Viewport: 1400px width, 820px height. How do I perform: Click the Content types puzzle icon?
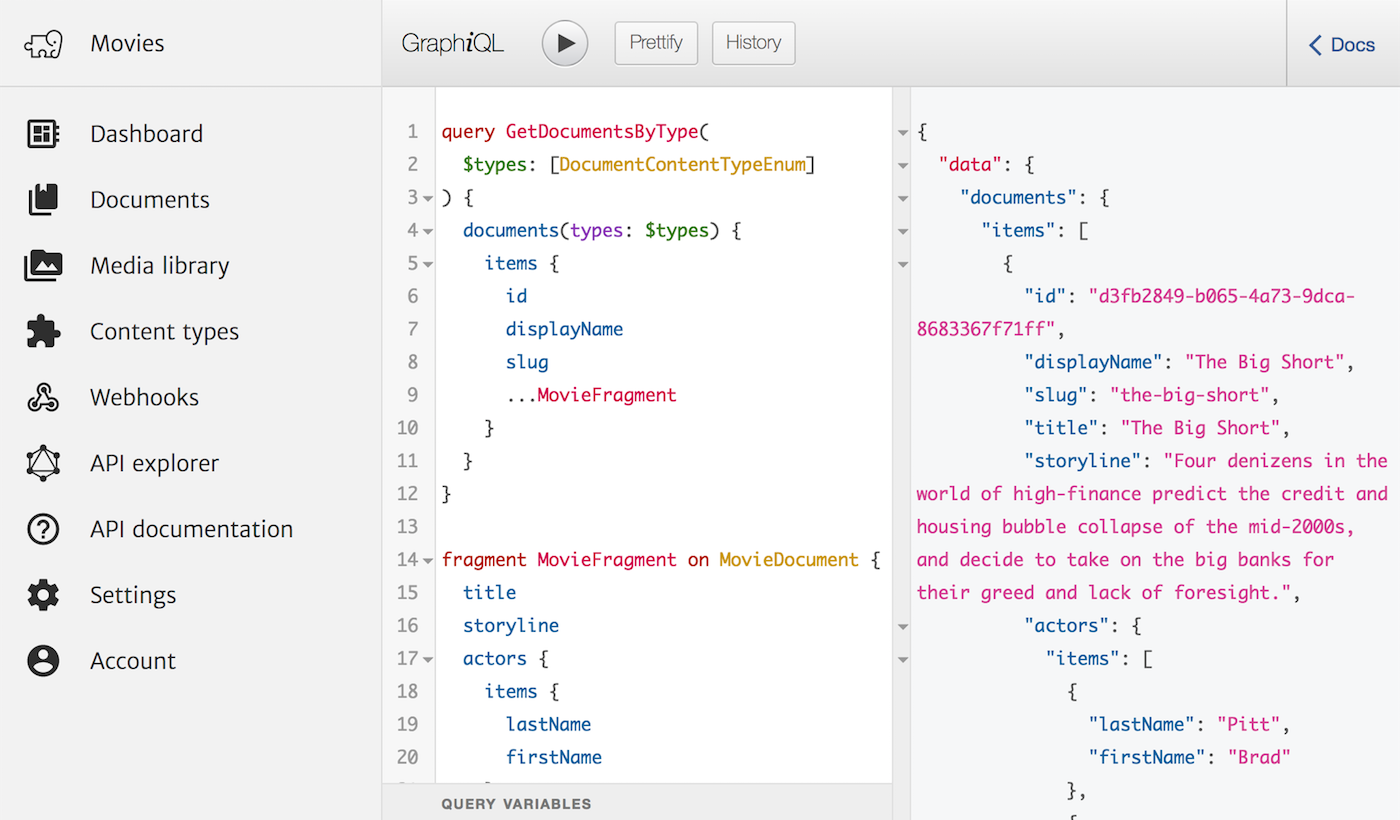pyautogui.click(x=43, y=332)
